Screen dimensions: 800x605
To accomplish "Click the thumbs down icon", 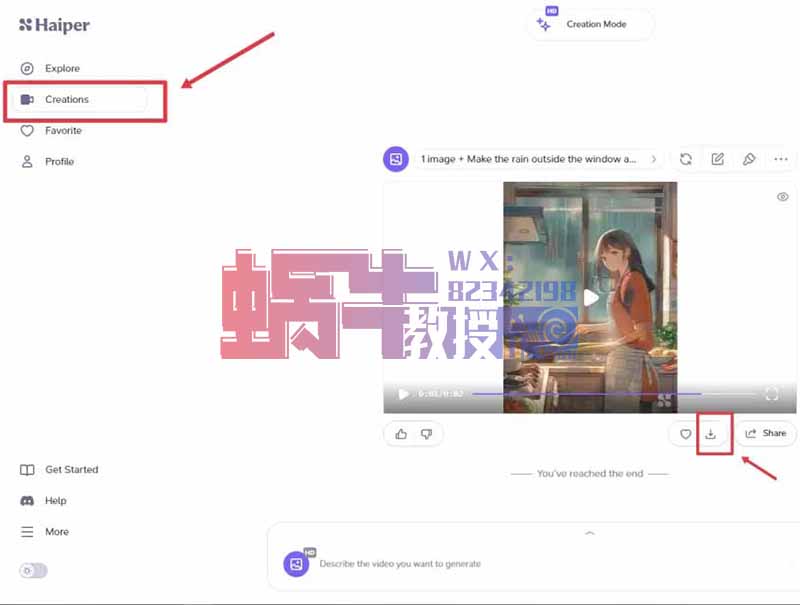I will tap(426, 434).
